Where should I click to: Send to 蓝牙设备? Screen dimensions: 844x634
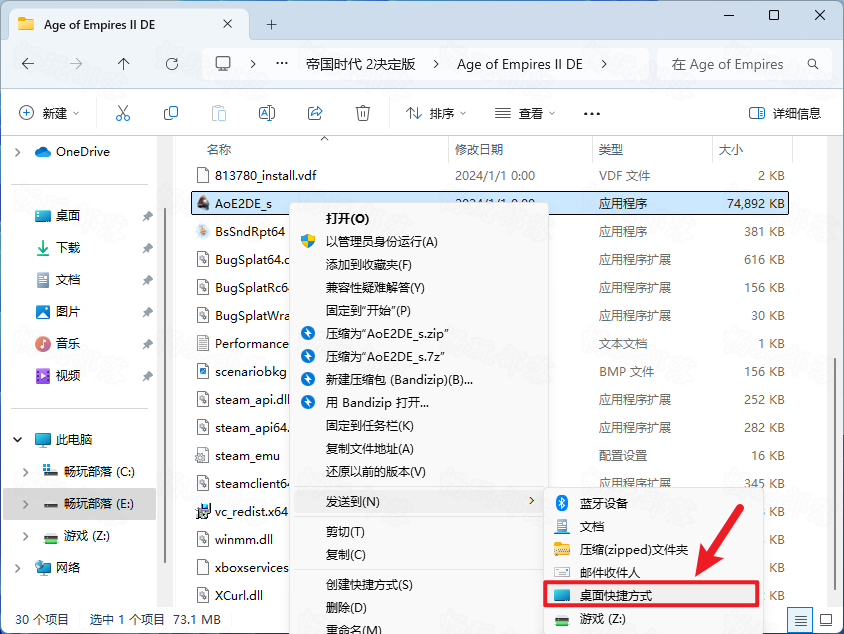pos(653,503)
